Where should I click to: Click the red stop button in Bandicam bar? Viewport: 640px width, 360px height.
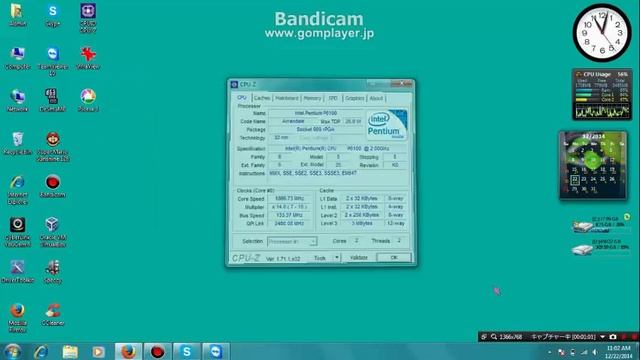coord(634,337)
